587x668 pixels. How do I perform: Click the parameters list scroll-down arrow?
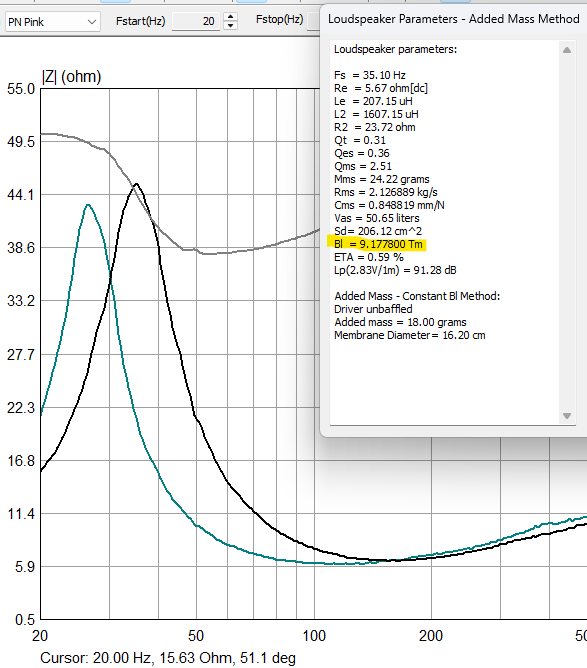point(567,416)
